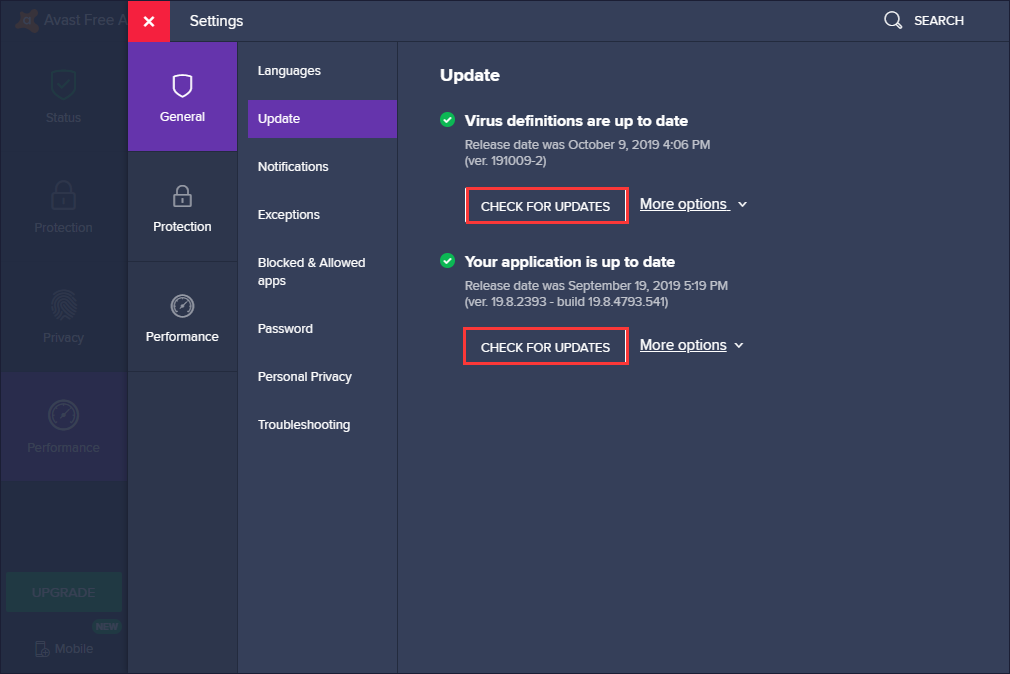Screen dimensions: 1010x674
Task: Click the dimmed Status shield icon
Action: 63,86
